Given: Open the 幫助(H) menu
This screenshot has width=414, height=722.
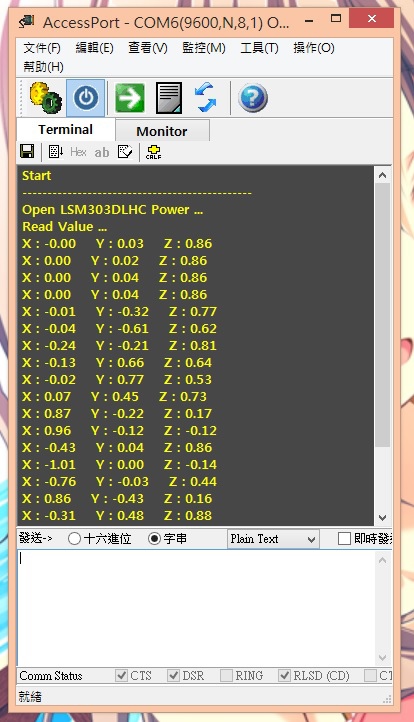Looking at the screenshot, I should pyautogui.click(x=43, y=67).
